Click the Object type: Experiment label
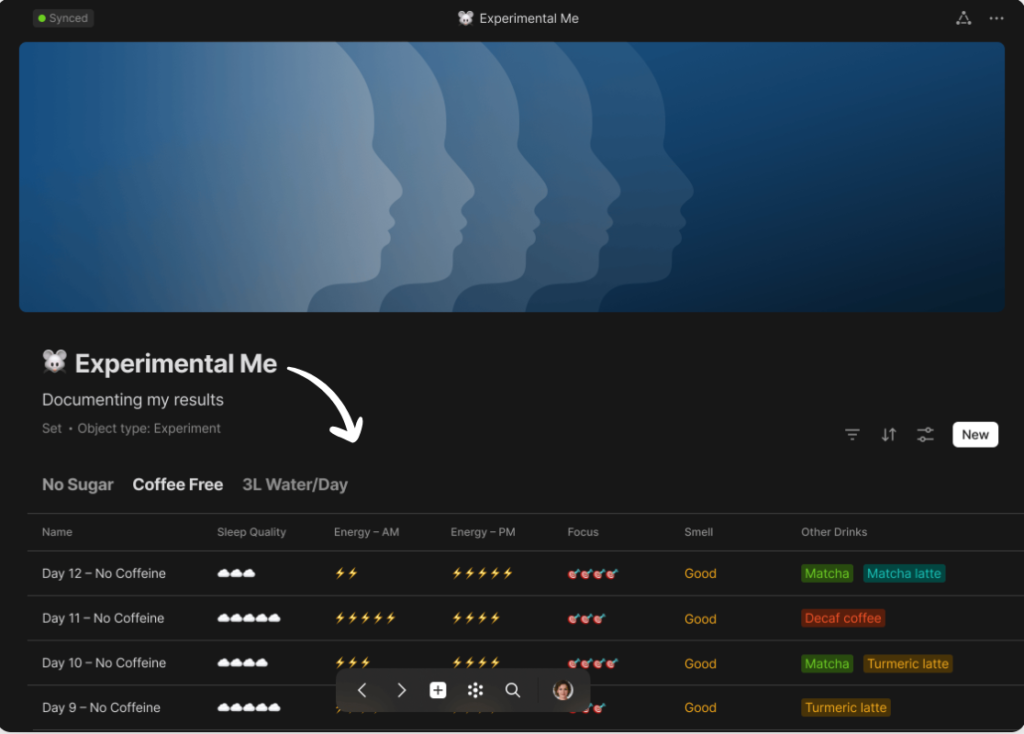 click(x=149, y=428)
